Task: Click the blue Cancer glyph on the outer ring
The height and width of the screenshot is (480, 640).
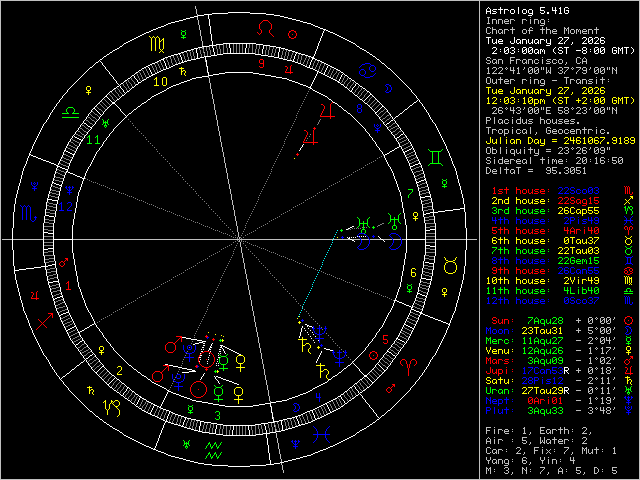Action: [368, 71]
